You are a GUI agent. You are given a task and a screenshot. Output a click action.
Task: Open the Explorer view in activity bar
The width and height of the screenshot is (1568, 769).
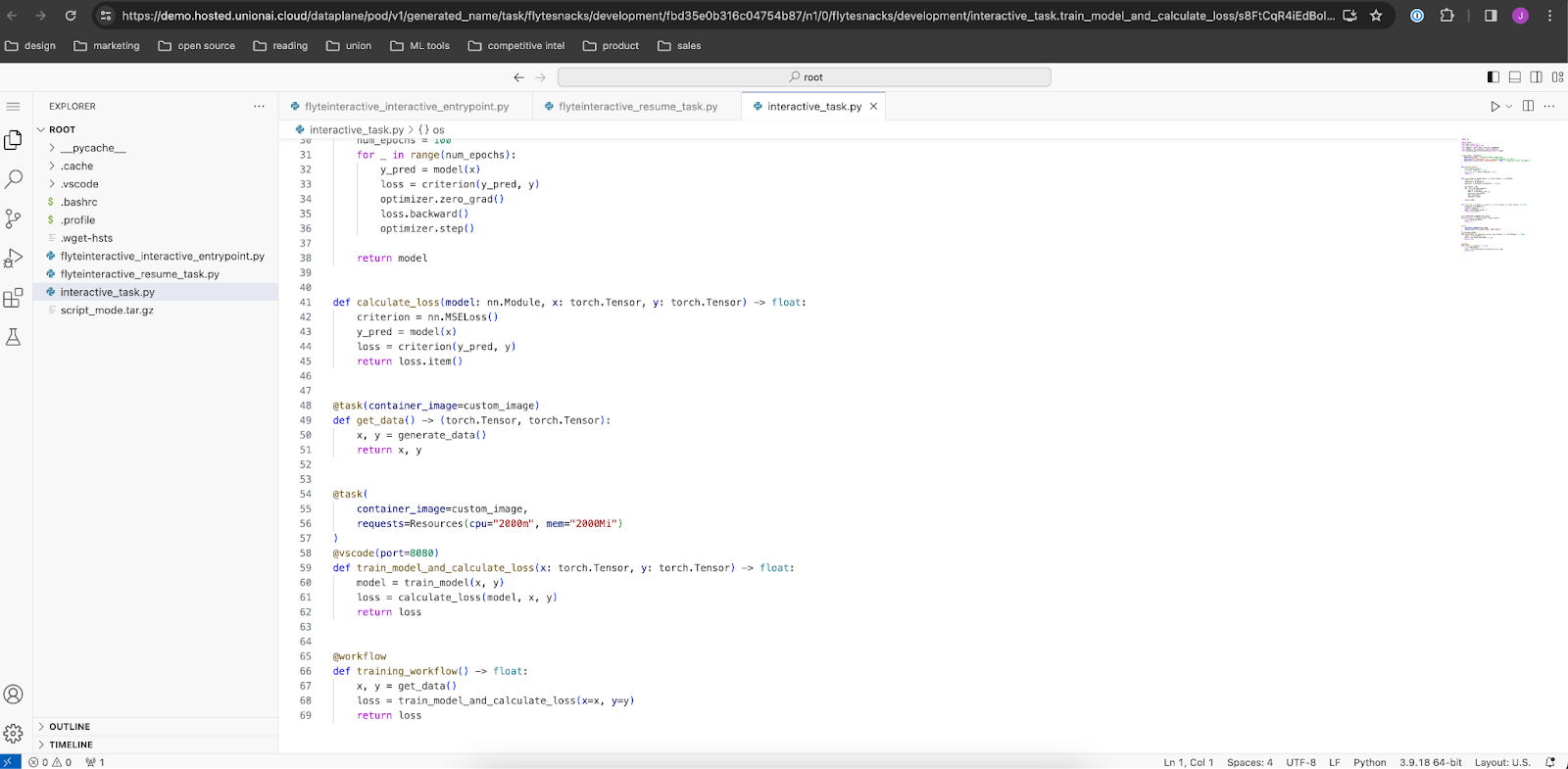click(14, 140)
